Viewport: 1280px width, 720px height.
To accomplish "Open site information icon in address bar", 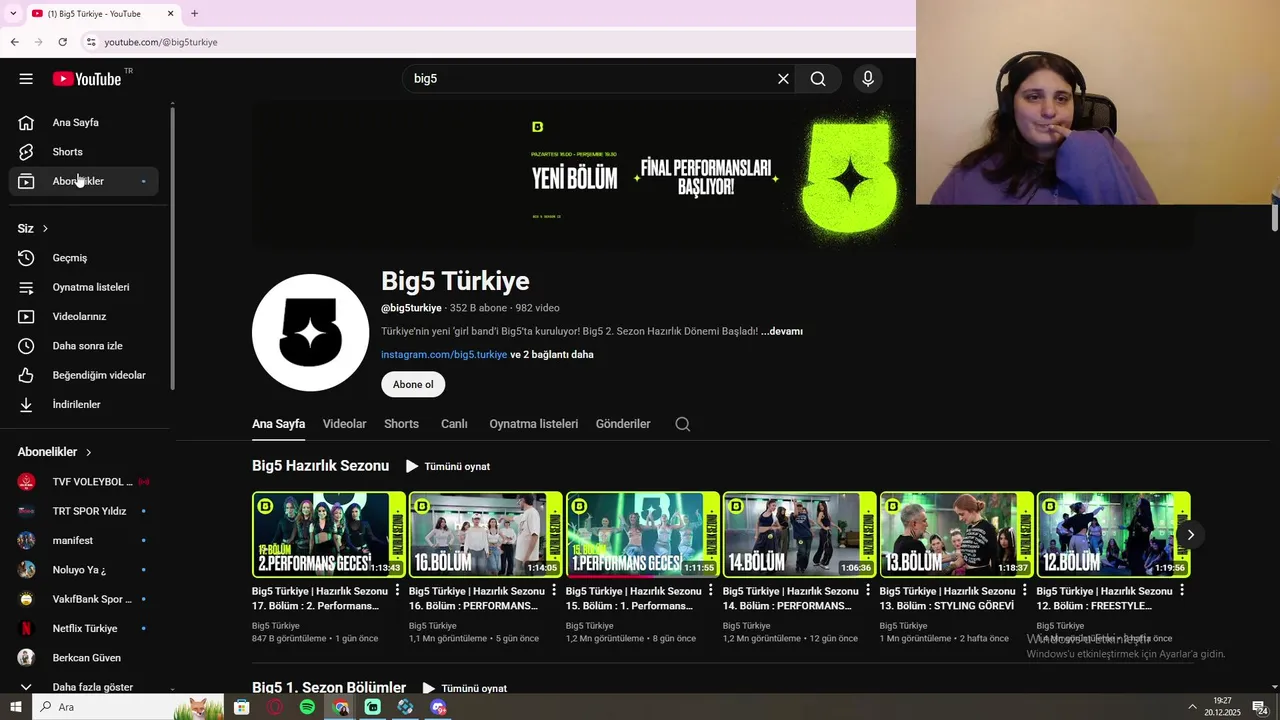I will pyautogui.click(x=90, y=42).
